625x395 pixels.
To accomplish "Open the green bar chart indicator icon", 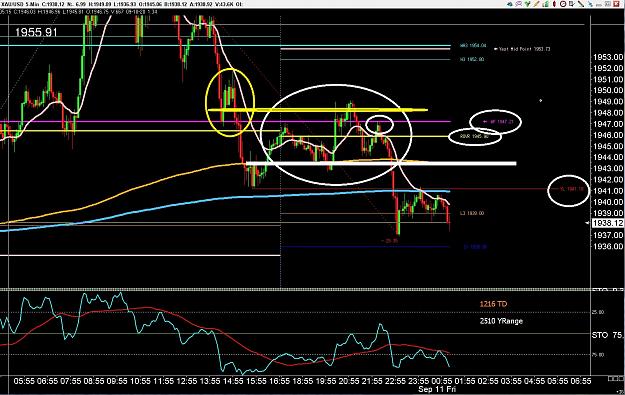I will [545, 4].
